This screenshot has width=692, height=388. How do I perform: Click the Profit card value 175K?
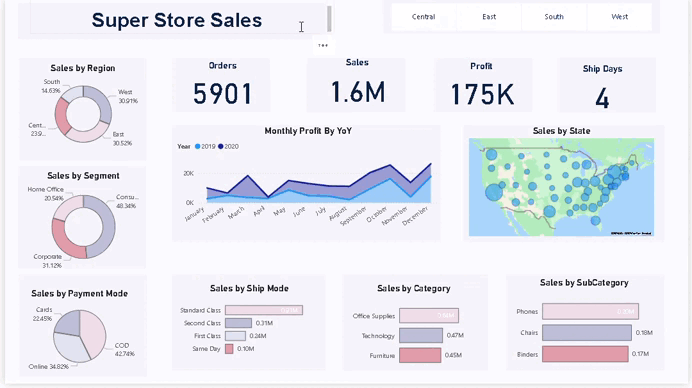tap(482, 94)
